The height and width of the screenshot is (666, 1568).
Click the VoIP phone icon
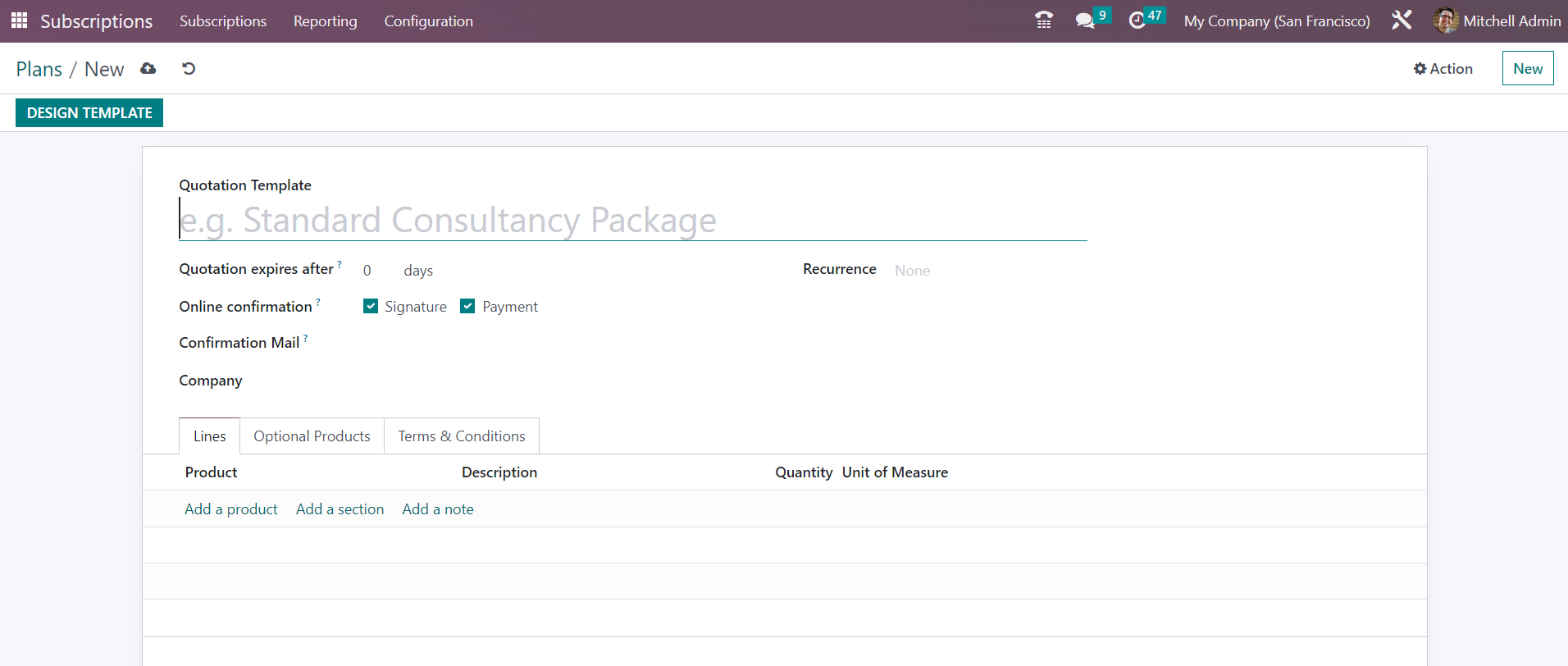(x=1043, y=21)
